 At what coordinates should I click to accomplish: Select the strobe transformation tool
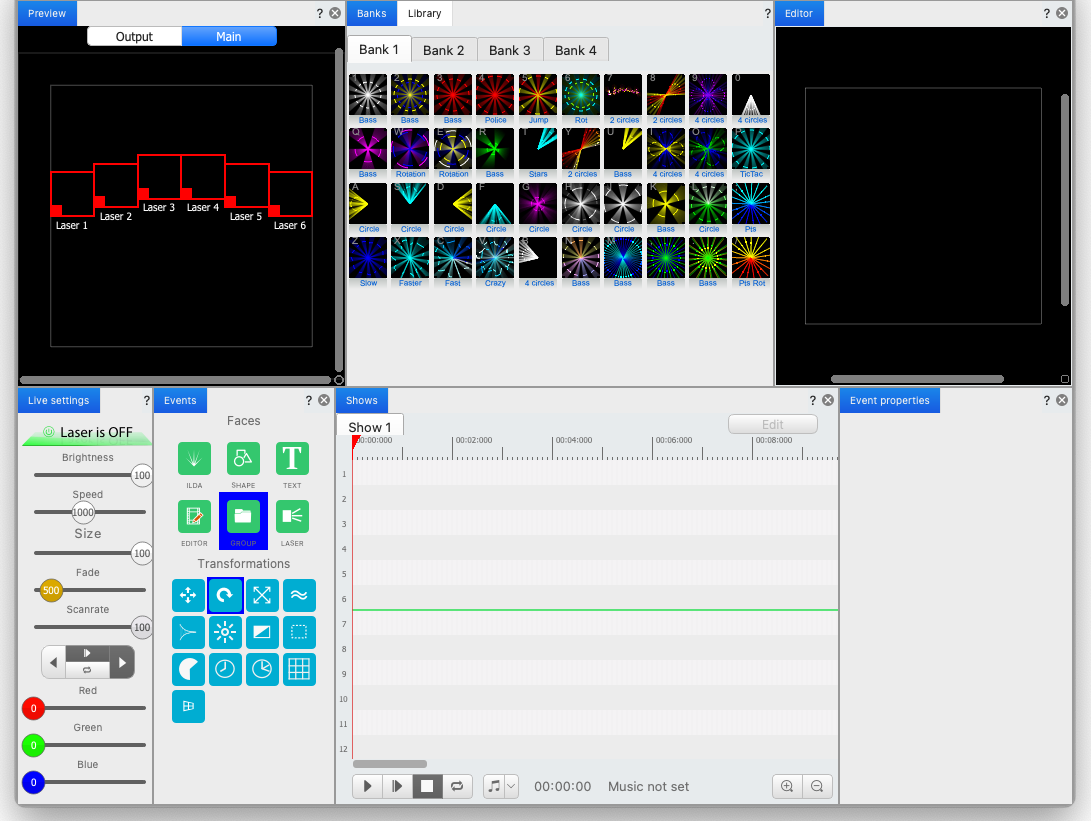225,632
